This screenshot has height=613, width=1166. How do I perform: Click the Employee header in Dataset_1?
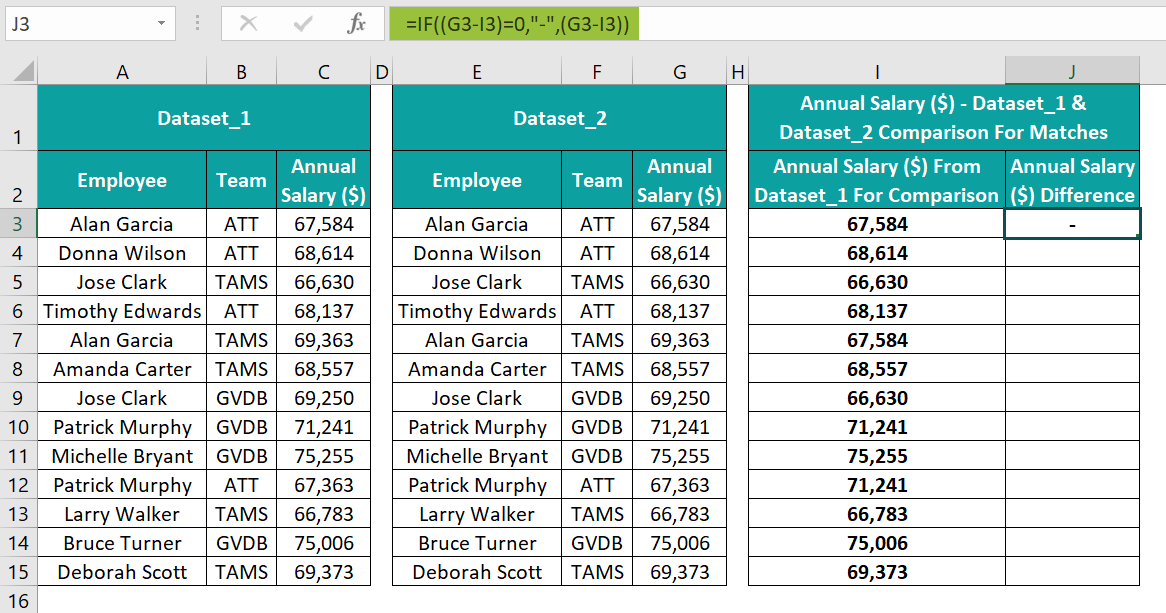122,180
